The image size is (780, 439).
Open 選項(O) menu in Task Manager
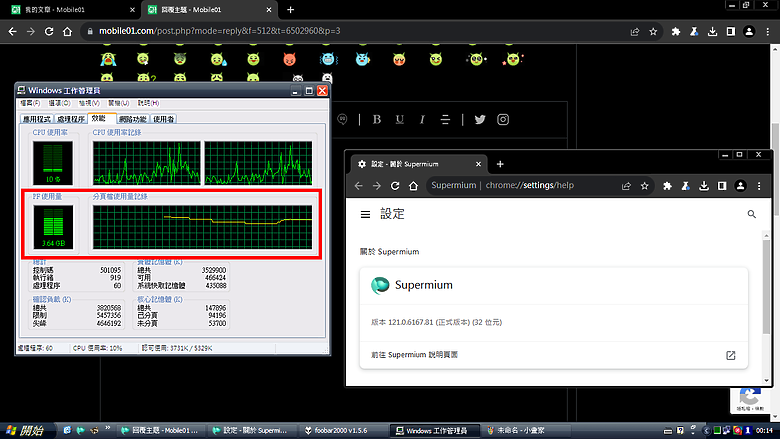59,103
